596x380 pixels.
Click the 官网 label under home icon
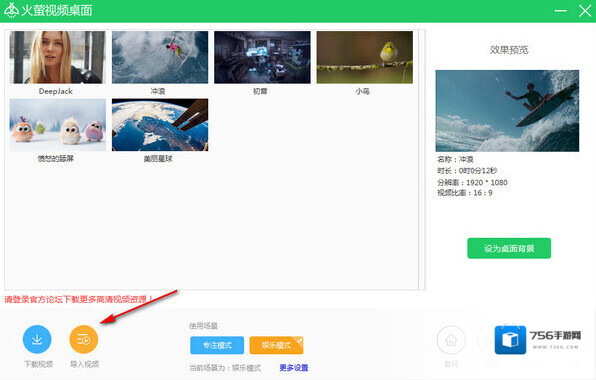click(x=451, y=364)
